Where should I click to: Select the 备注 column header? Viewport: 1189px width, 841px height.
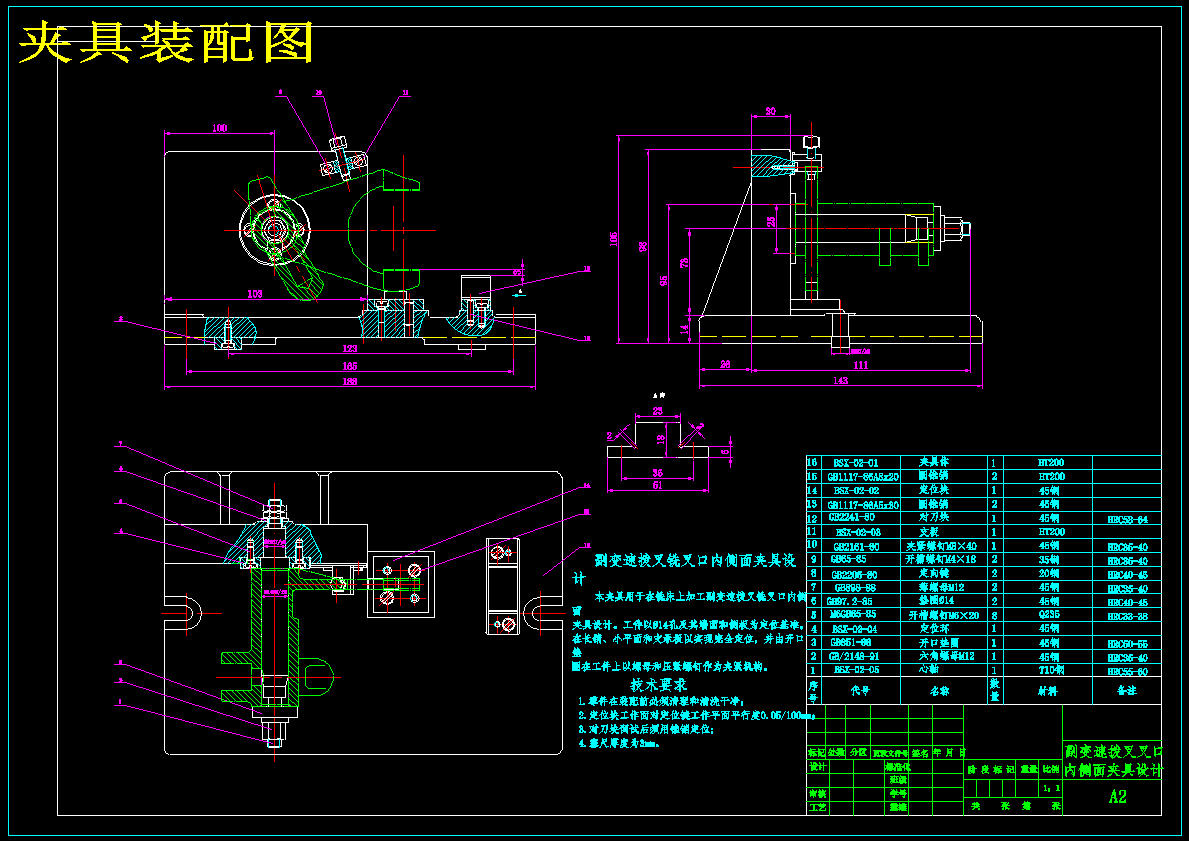[1127, 691]
